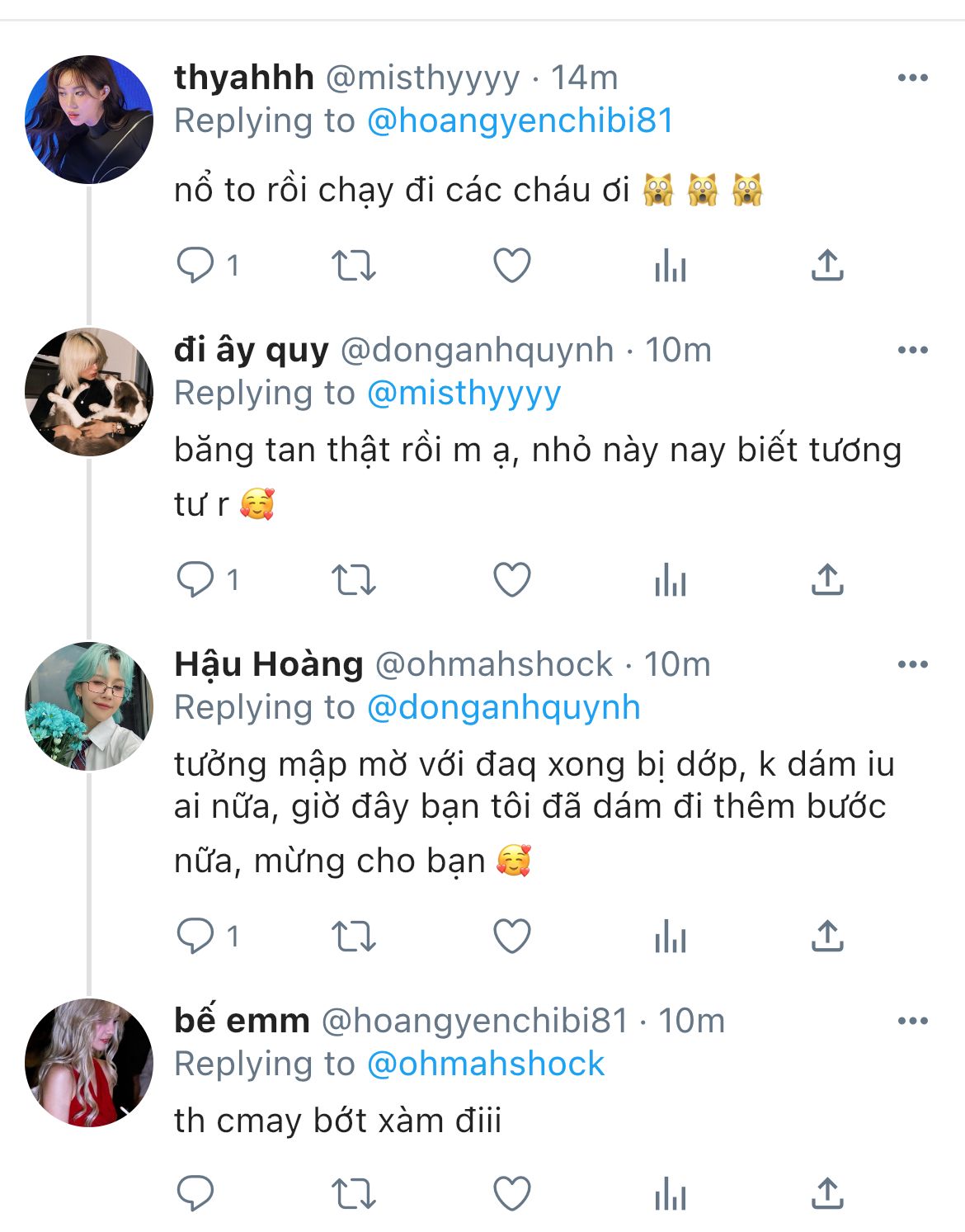Retweet bế emm's tweet
This screenshot has width=965, height=1232.
tap(353, 1193)
